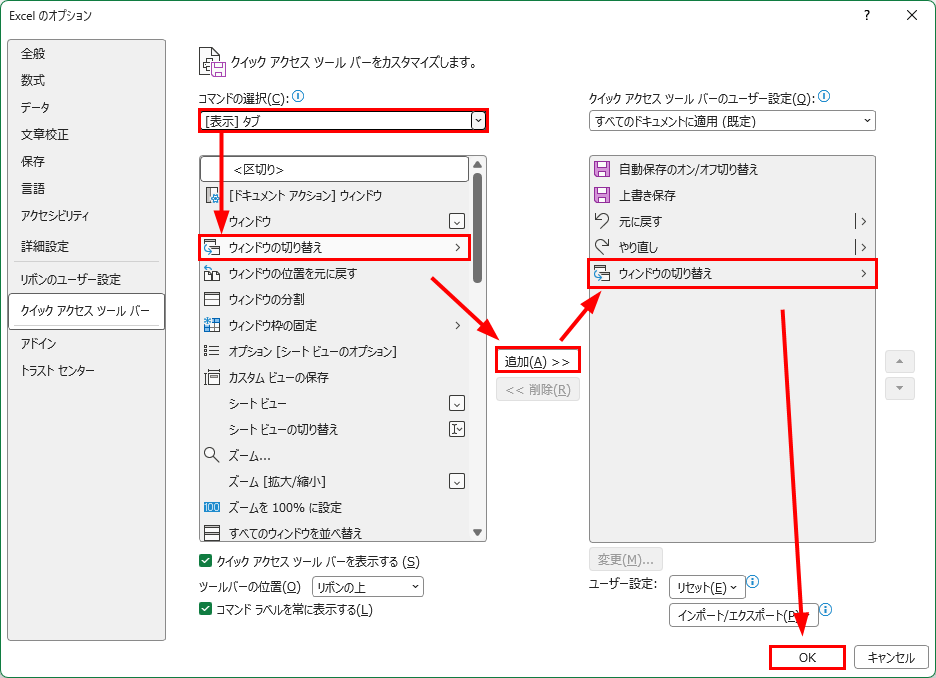Click the custom view save icon
The image size is (936, 678).
[x=212, y=377]
